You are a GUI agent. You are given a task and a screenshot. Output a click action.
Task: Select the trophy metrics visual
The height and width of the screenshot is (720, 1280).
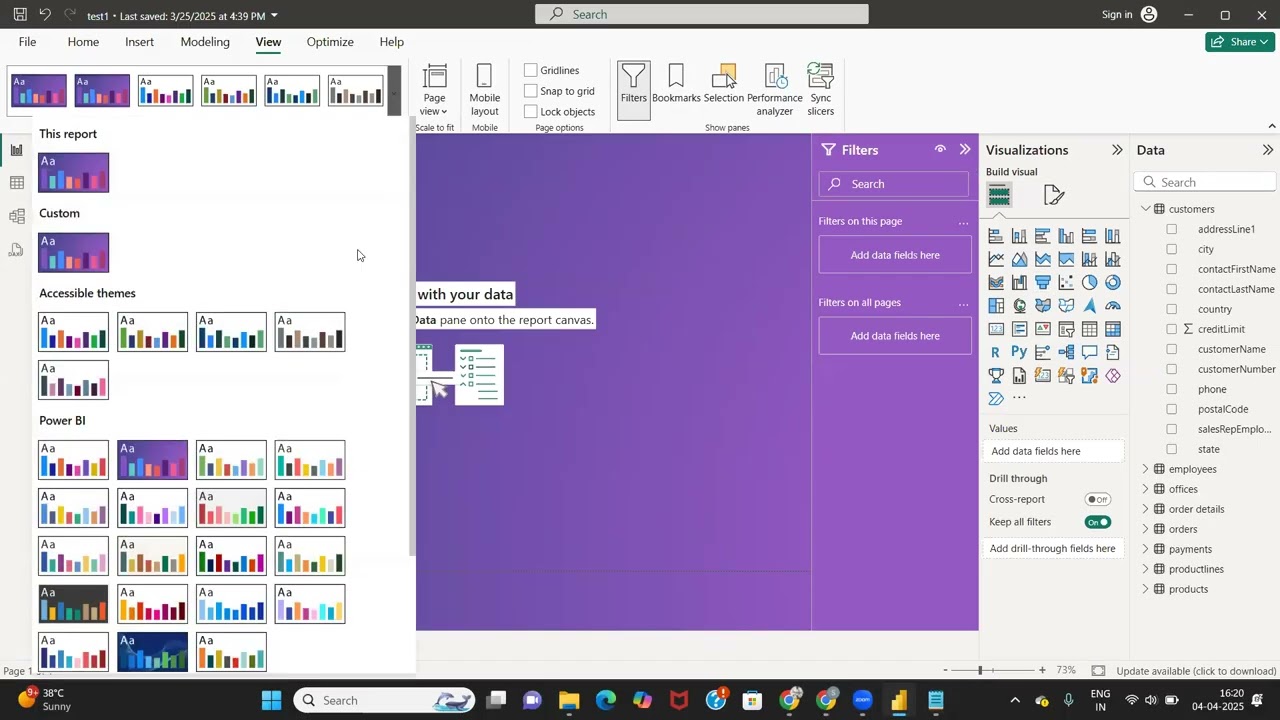tap(996, 376)
